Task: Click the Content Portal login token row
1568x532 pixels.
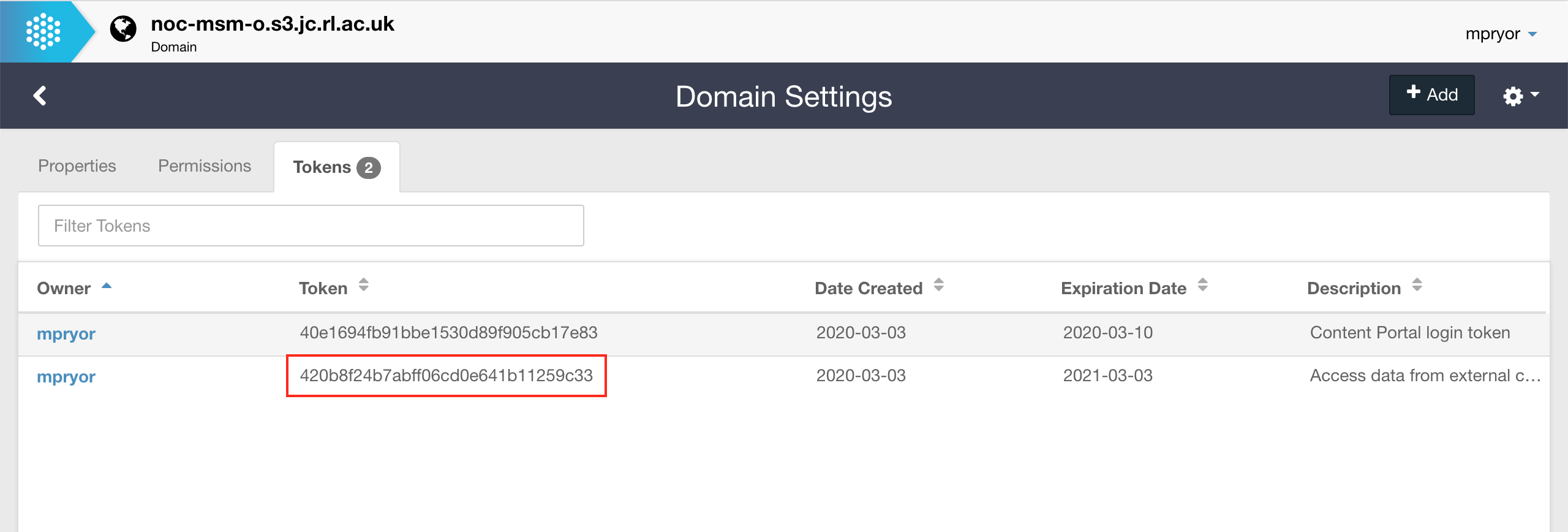Action: pyautogui.click(x=1409, y=333)
